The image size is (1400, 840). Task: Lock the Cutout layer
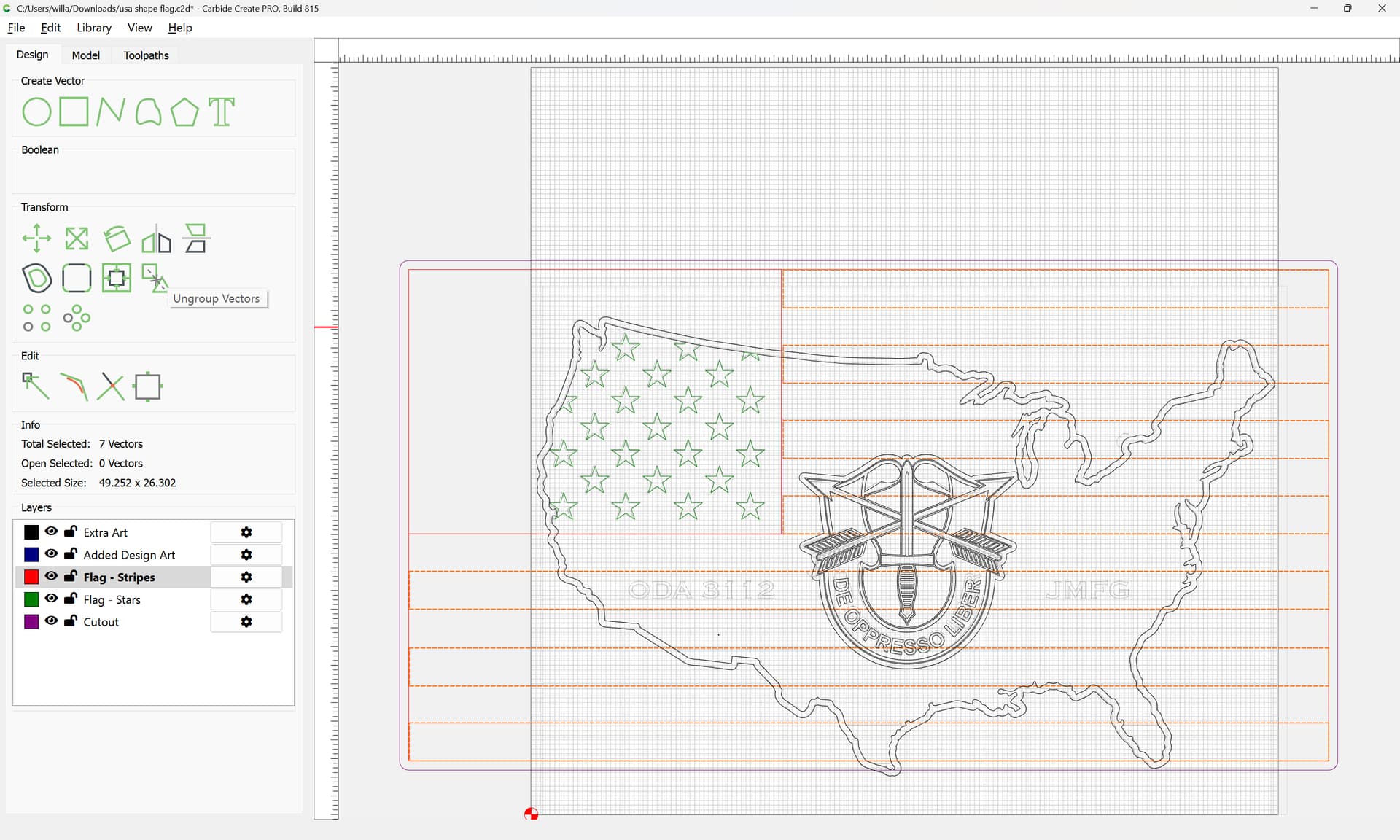tap(71, 621)
